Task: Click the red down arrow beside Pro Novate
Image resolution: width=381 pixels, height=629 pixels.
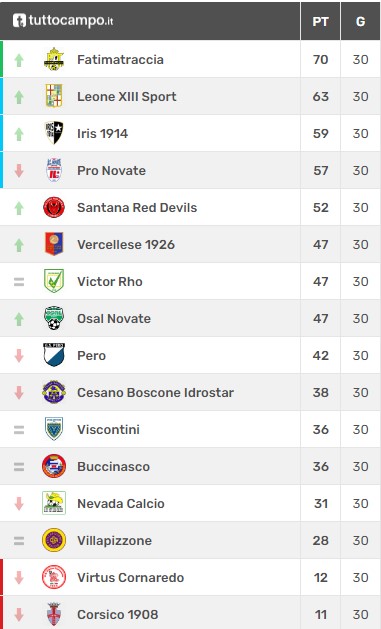Action: (x=19, y=170)
